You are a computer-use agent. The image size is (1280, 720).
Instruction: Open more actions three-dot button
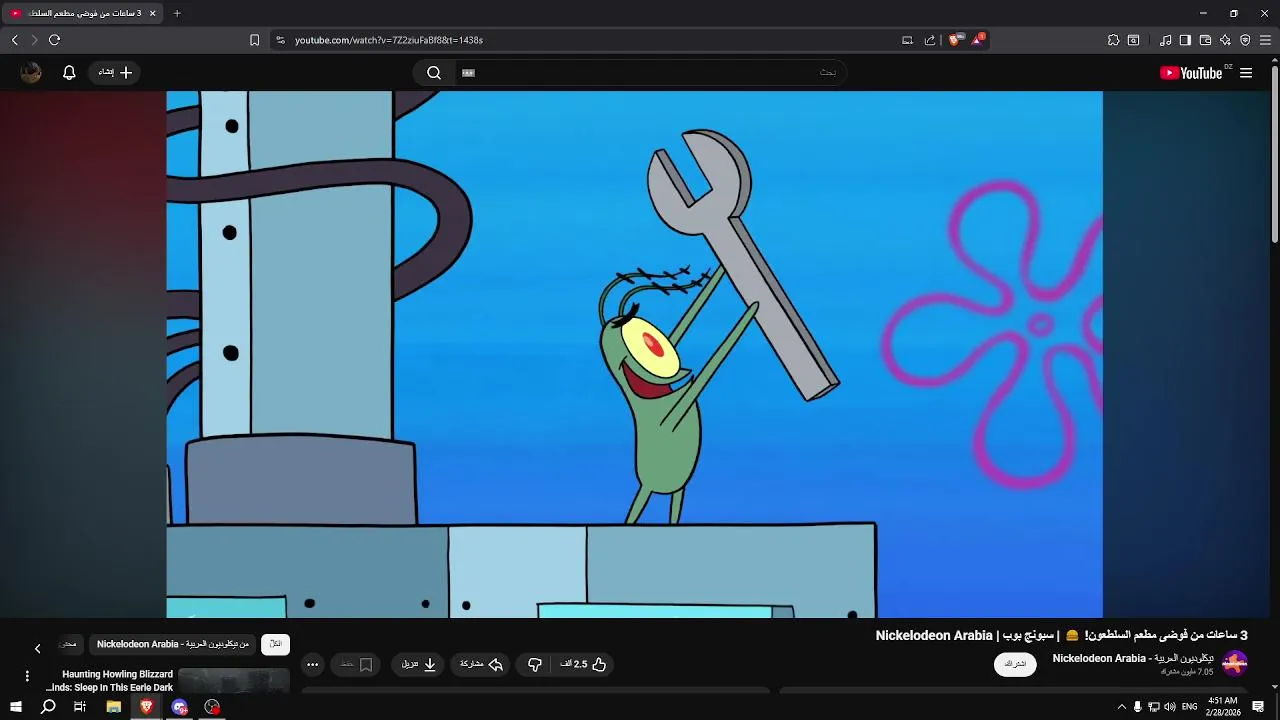(x=313, y=664)
